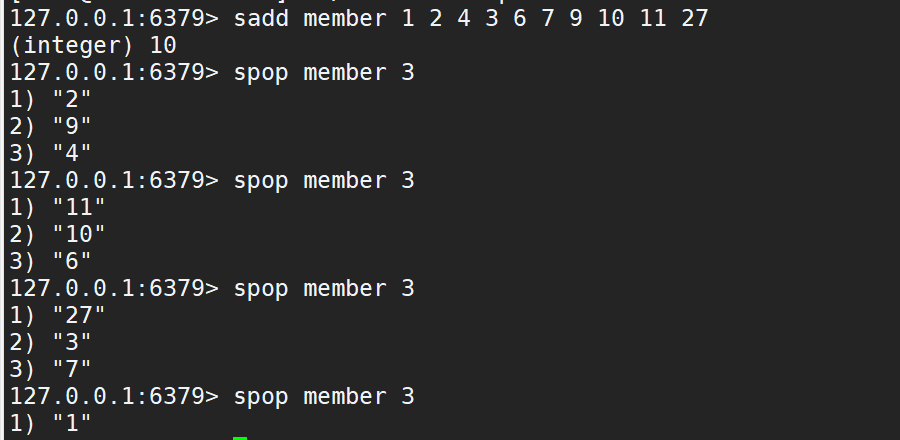The height and width of the screenshot is (440, 900).
Task: Click the result line showing "7"
Action: point(51,369)
